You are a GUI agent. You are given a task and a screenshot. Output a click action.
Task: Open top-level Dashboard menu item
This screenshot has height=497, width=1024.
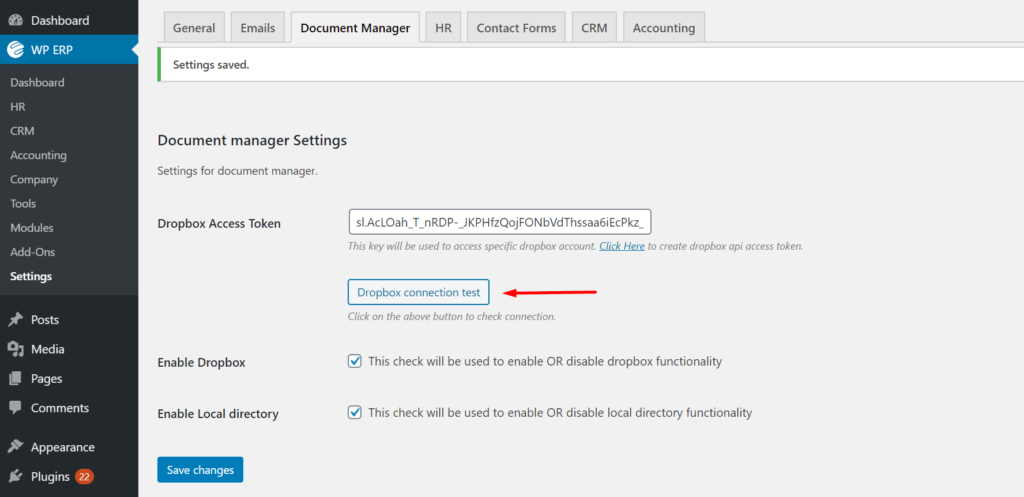pyautogui.click(x=69, y=20)
